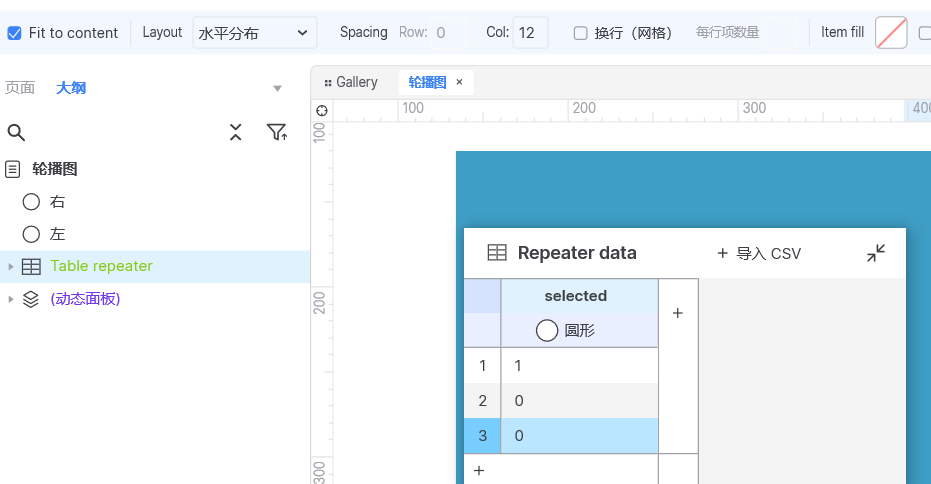This screenshot has width=931, height=484.
Task: Open the Item fill color swatch
Action: (x=891, y=33)
